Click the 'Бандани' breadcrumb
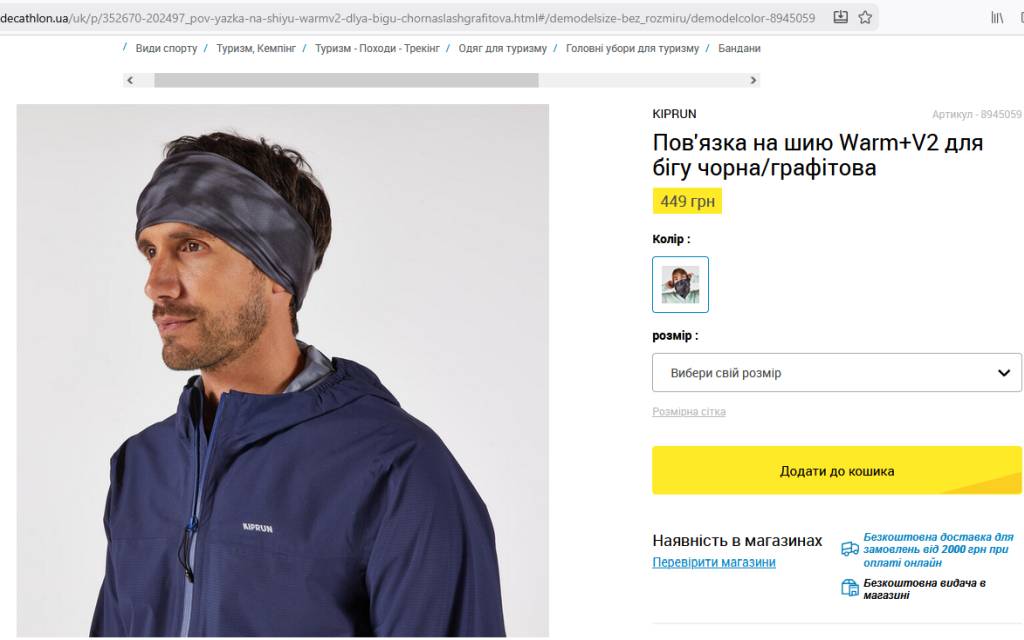This screenshot has width=1024, height=640. [739, 48]
